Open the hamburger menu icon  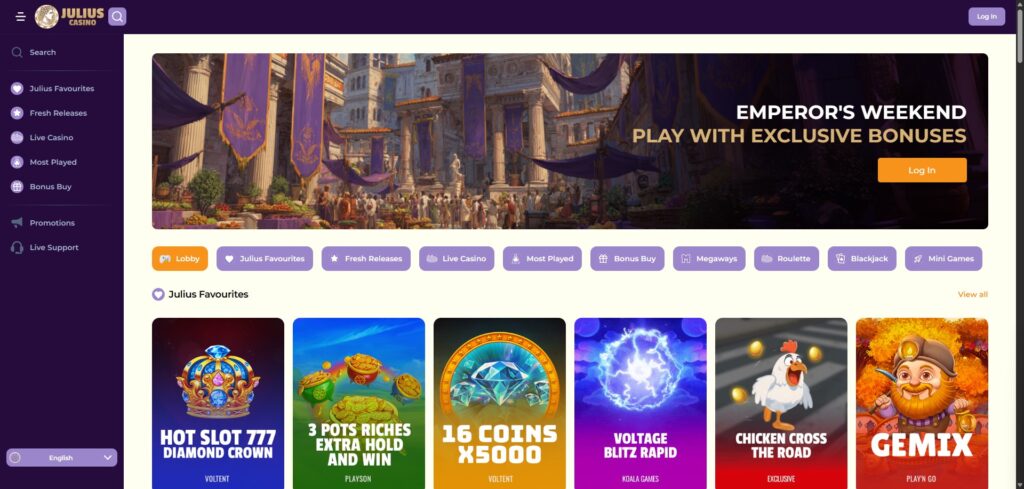tap(20, 16)
